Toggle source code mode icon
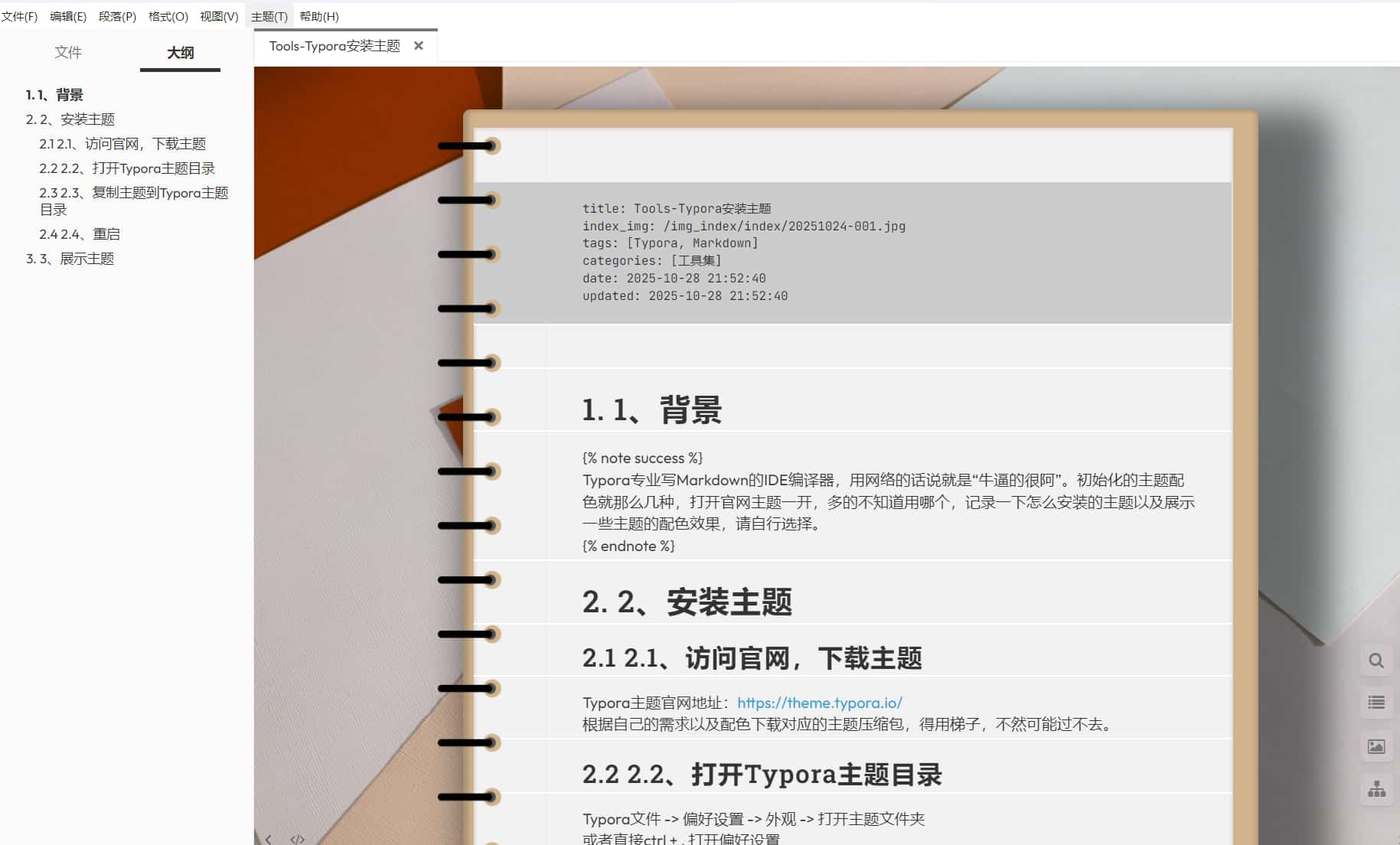 click(x=298, y=839)
